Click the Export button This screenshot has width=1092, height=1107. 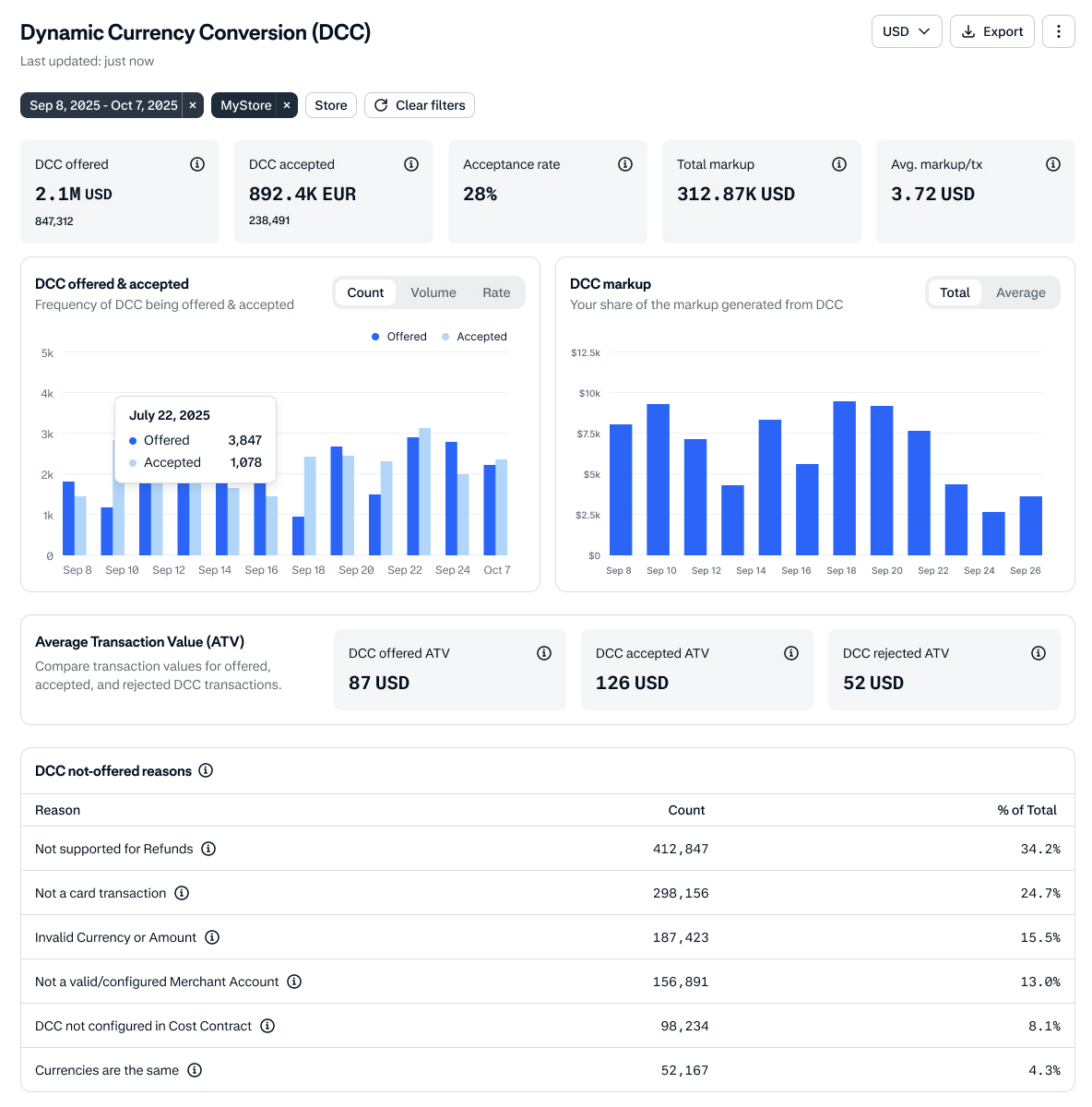click(992, 31)
